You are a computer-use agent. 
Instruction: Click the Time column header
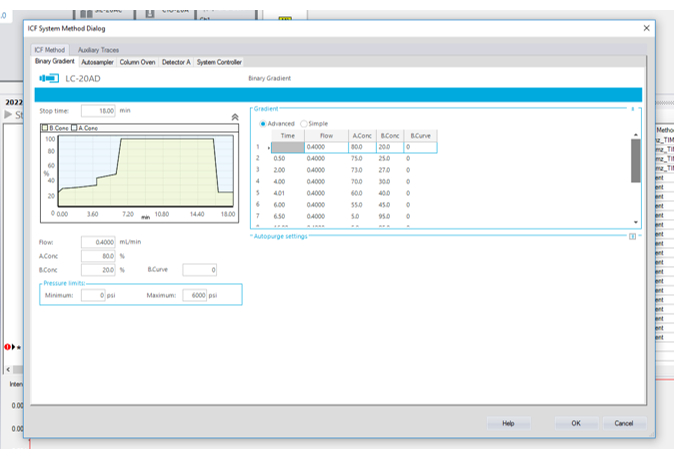click(x=288, y=135)
